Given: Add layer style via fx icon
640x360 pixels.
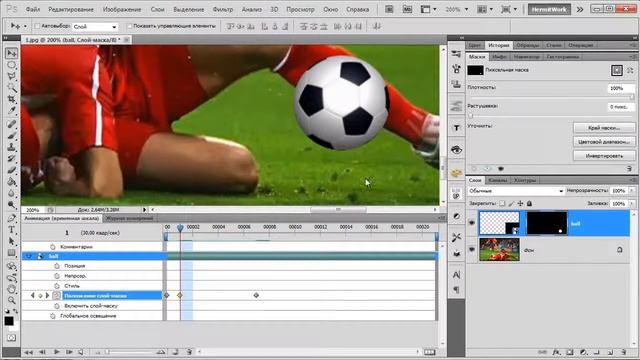Looking at the screenshot, I should [x=556, y=352].
